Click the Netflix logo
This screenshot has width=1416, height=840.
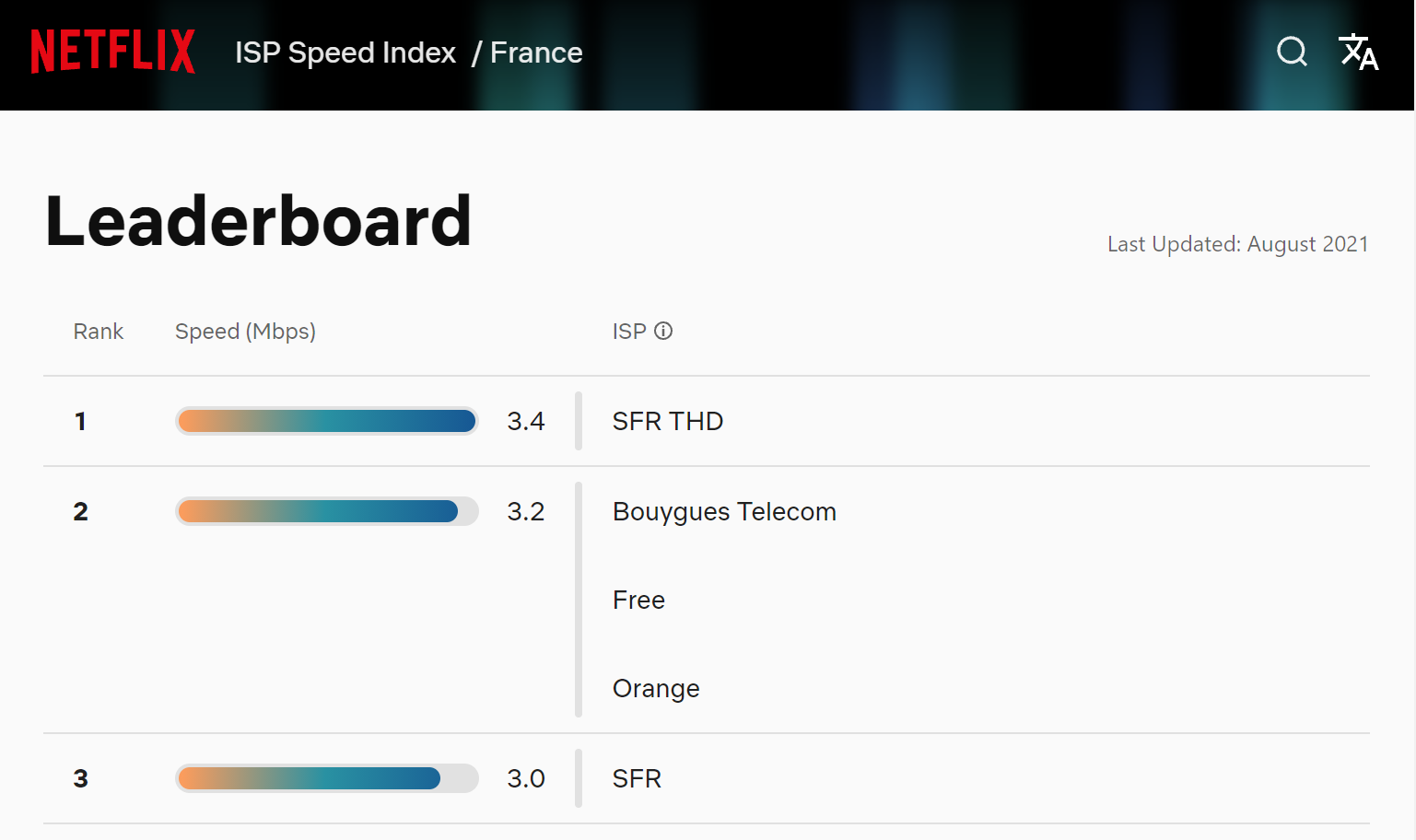point(112,52)
